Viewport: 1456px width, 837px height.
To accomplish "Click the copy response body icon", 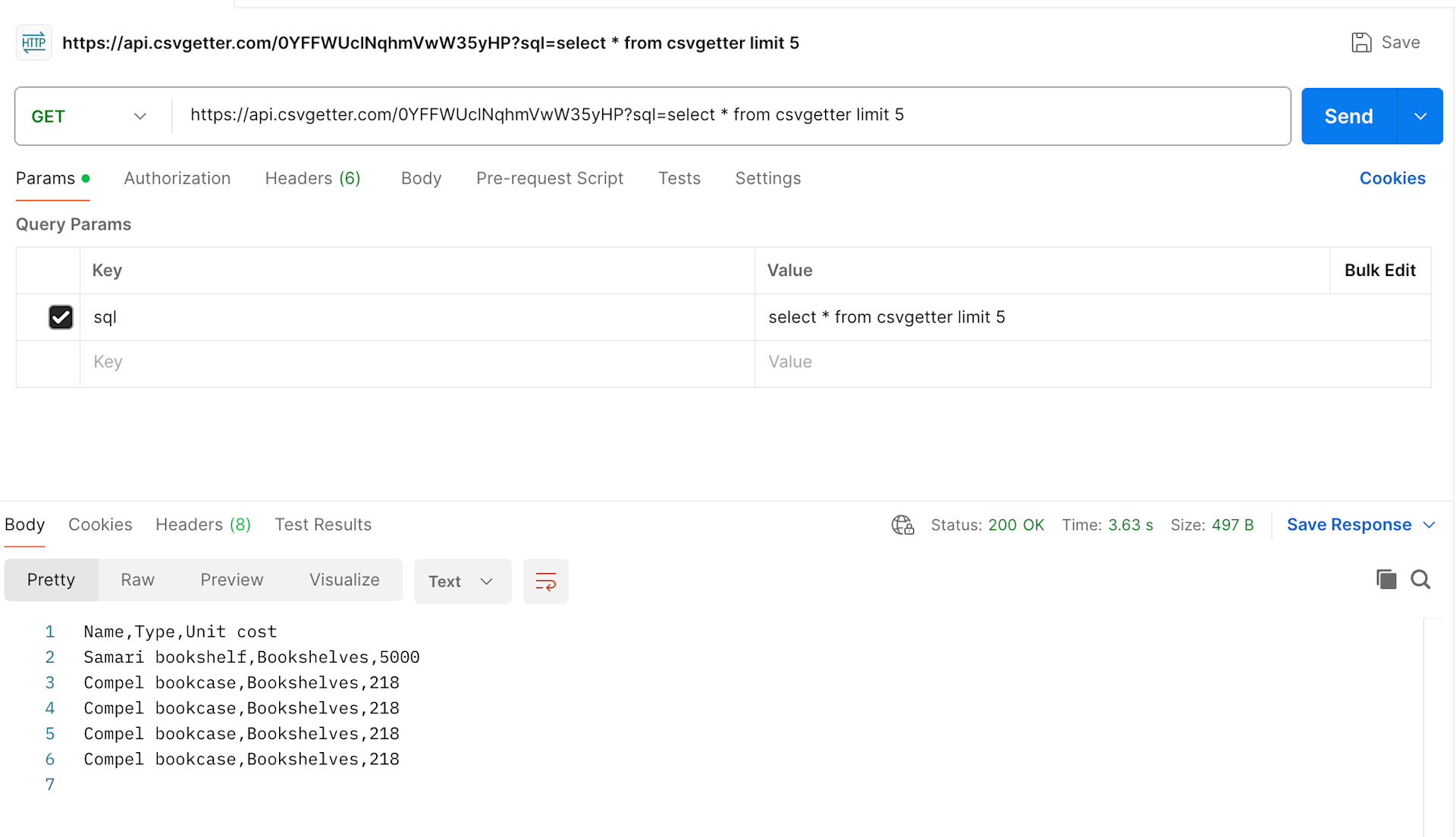I will coord(1386,579).
